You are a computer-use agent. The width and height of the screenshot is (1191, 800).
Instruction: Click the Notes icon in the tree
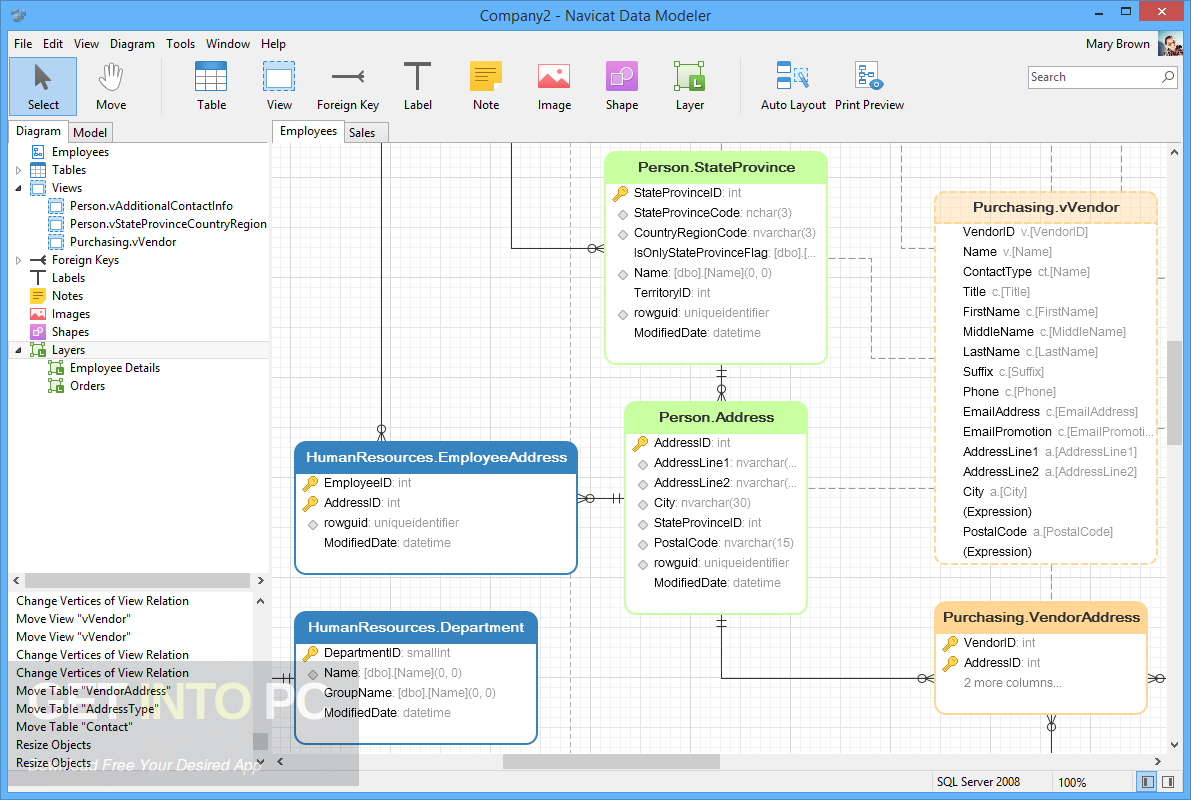pos(38,296)
